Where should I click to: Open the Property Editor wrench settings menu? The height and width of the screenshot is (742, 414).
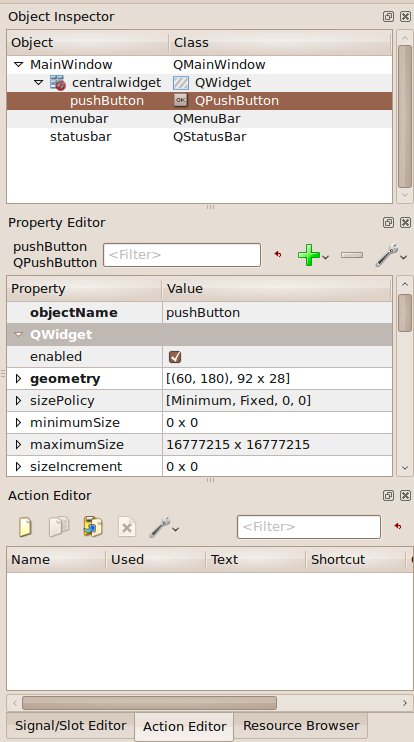click(391, 255)
